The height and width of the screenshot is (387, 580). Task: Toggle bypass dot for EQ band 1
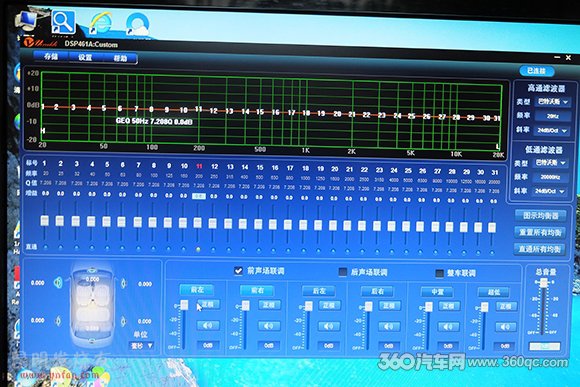point(45,247)
